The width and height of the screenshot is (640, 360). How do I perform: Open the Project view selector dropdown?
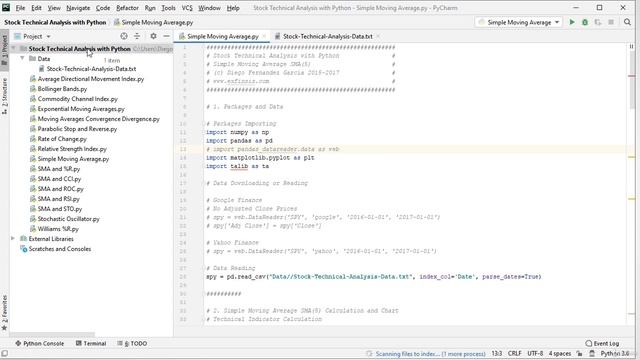(x=33, y=36)
